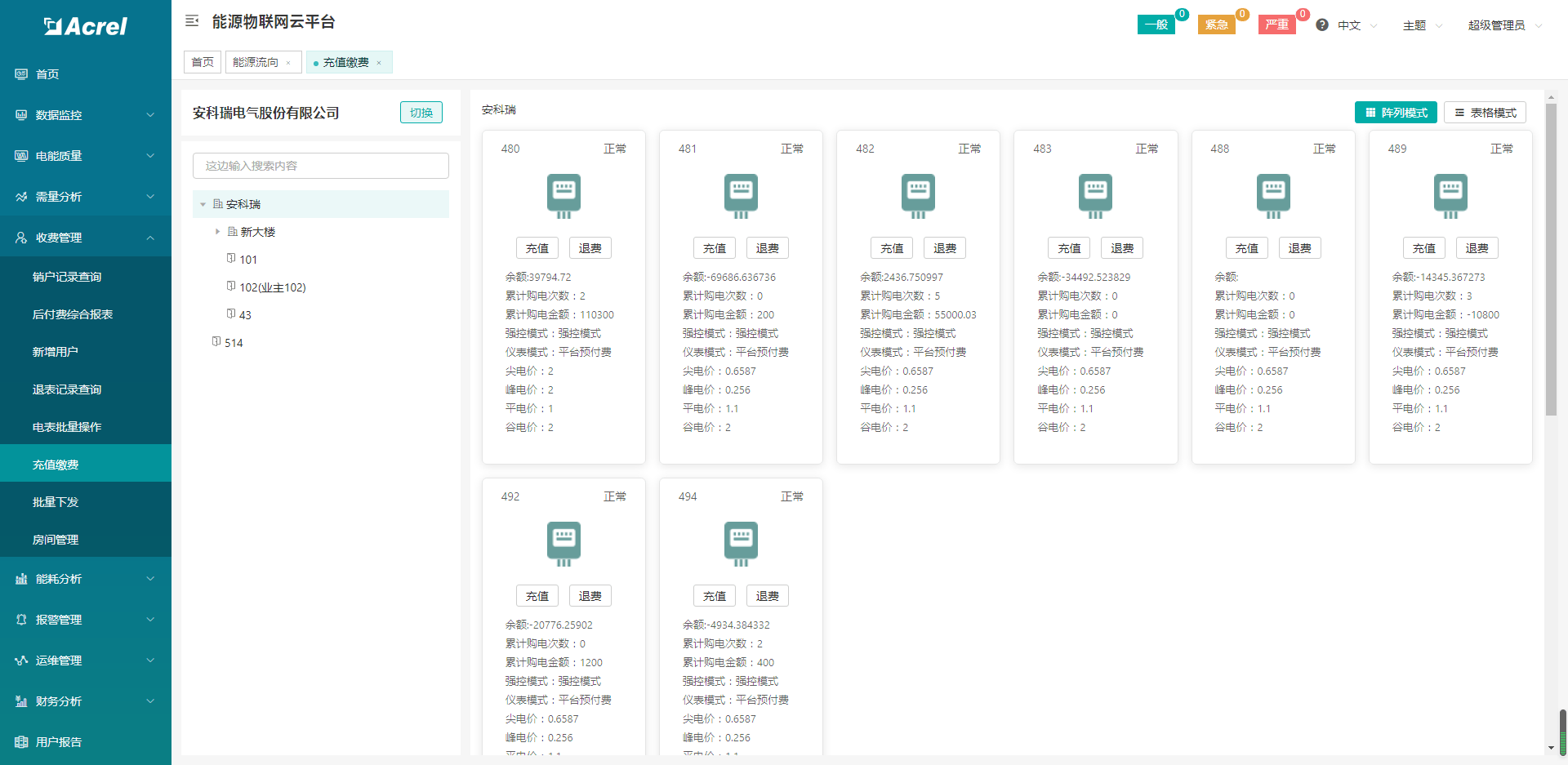This screenshot has width=1568, height=765.
Task: Select tree node 43
Action: pos(245,315)
